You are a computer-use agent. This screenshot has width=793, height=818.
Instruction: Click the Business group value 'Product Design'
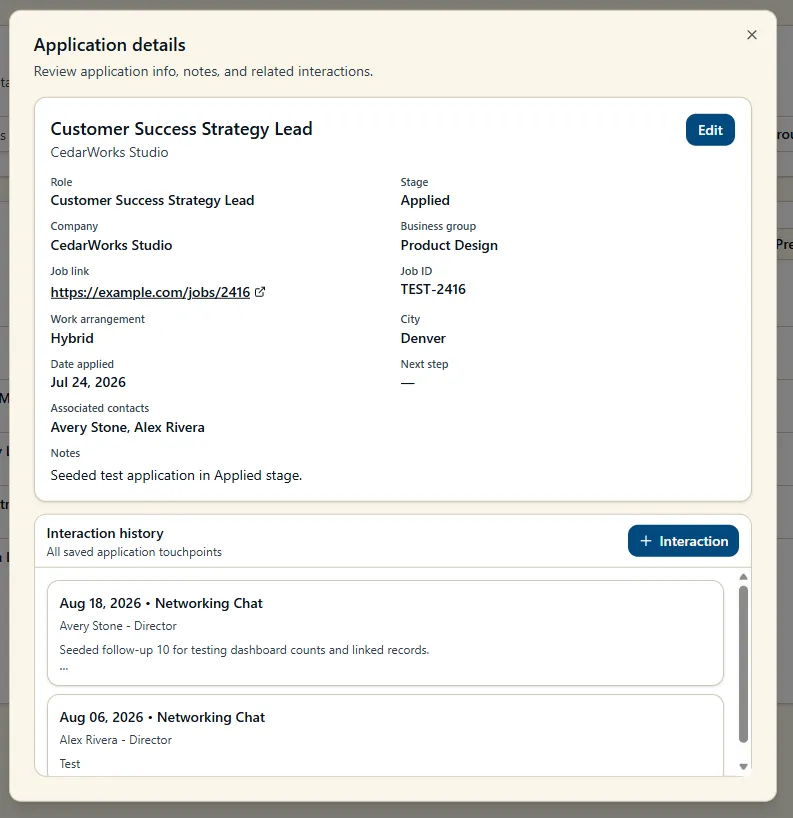(x=449, y=245)
